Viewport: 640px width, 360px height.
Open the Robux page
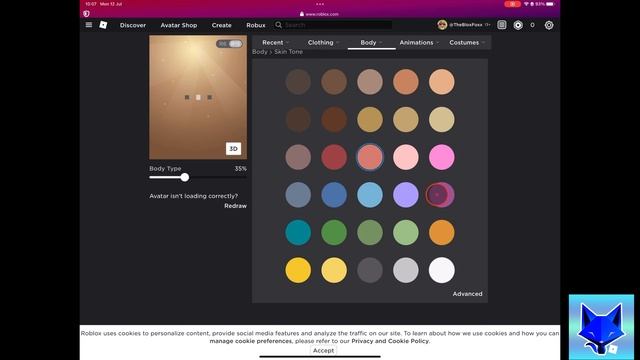[256, 25]
